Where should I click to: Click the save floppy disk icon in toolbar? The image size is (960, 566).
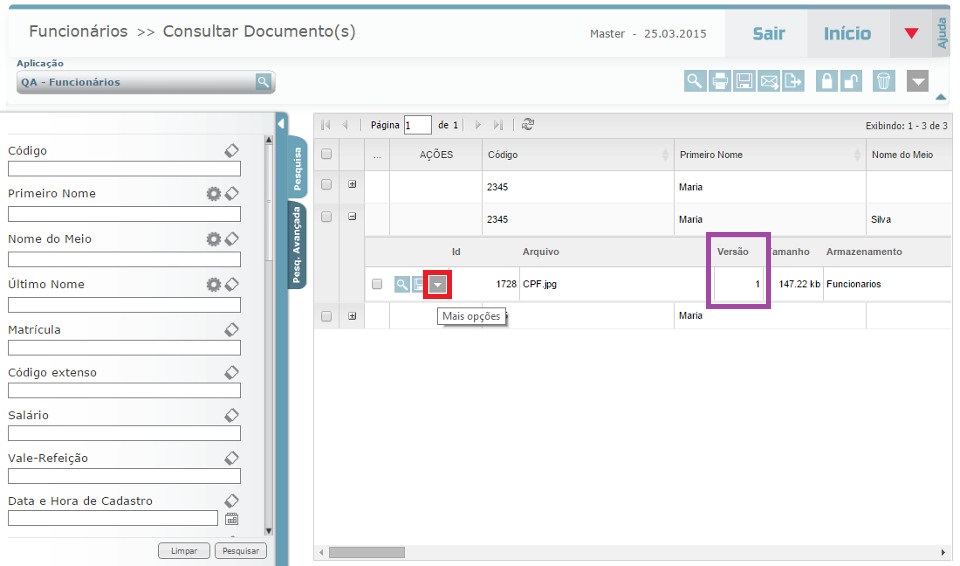(x=744, y=82)
